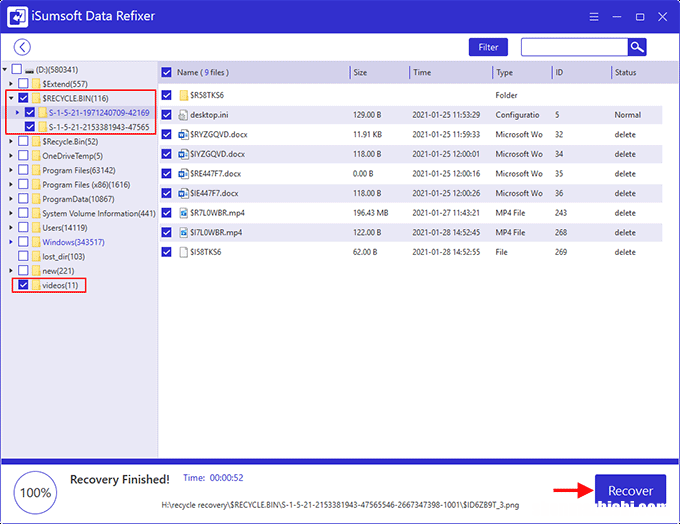Expand the Windows(343517) node
The height and width of the screenshot is (524, 680).
coord(11,242)
